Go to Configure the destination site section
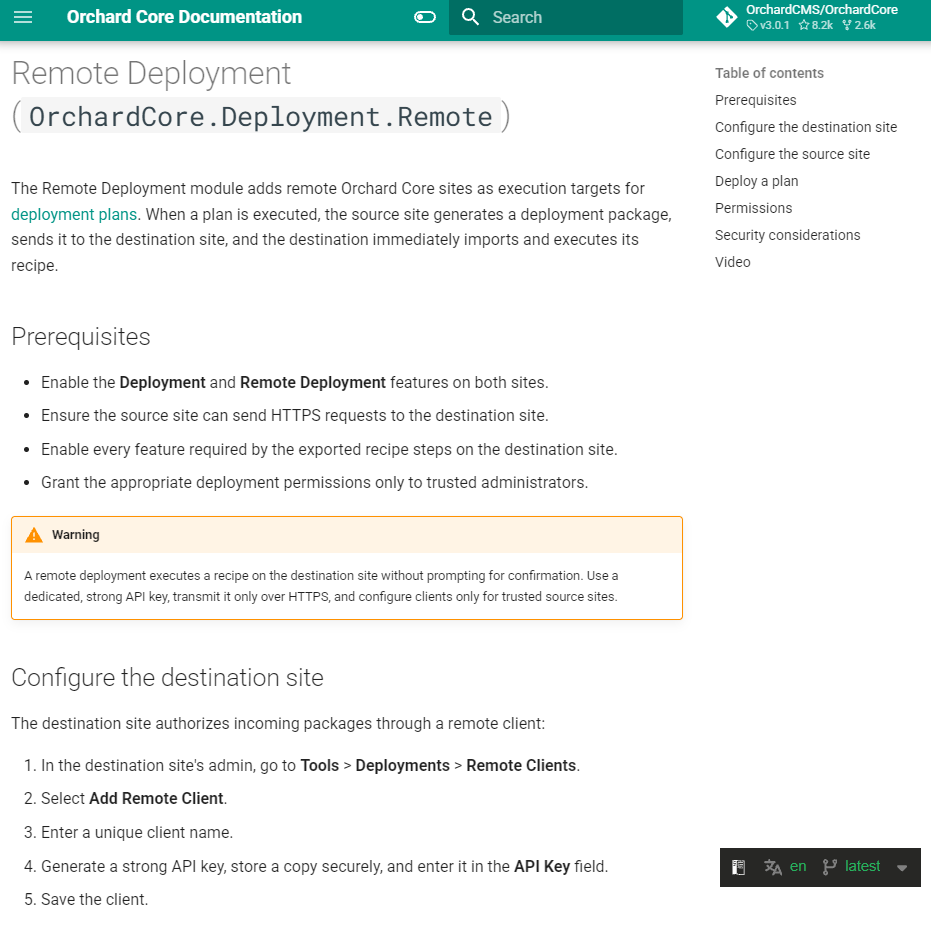The image size is (931, 925). click(x=806, y=127)
